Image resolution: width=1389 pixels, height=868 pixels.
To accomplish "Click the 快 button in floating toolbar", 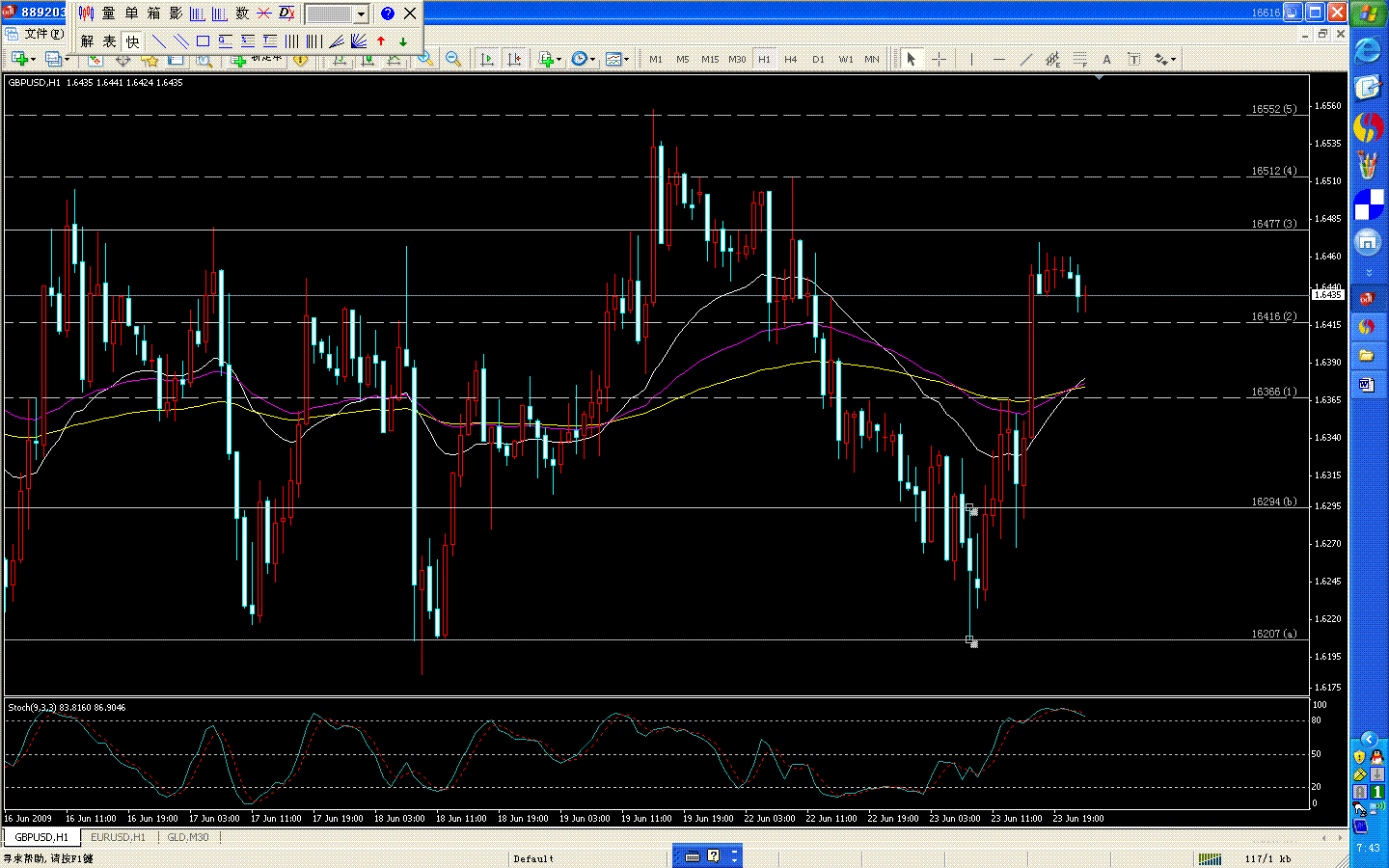I will pos(132,41).
